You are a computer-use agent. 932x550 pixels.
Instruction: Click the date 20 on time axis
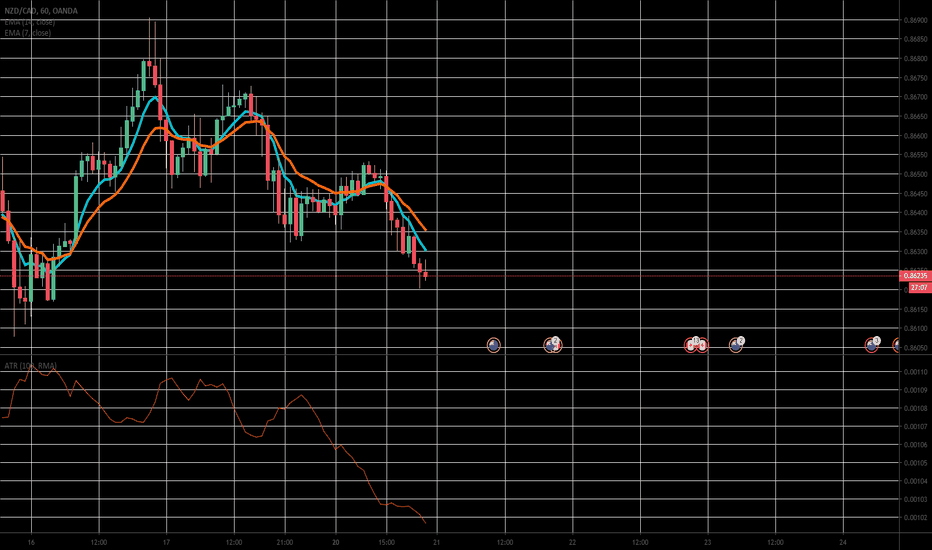point(336,542)
